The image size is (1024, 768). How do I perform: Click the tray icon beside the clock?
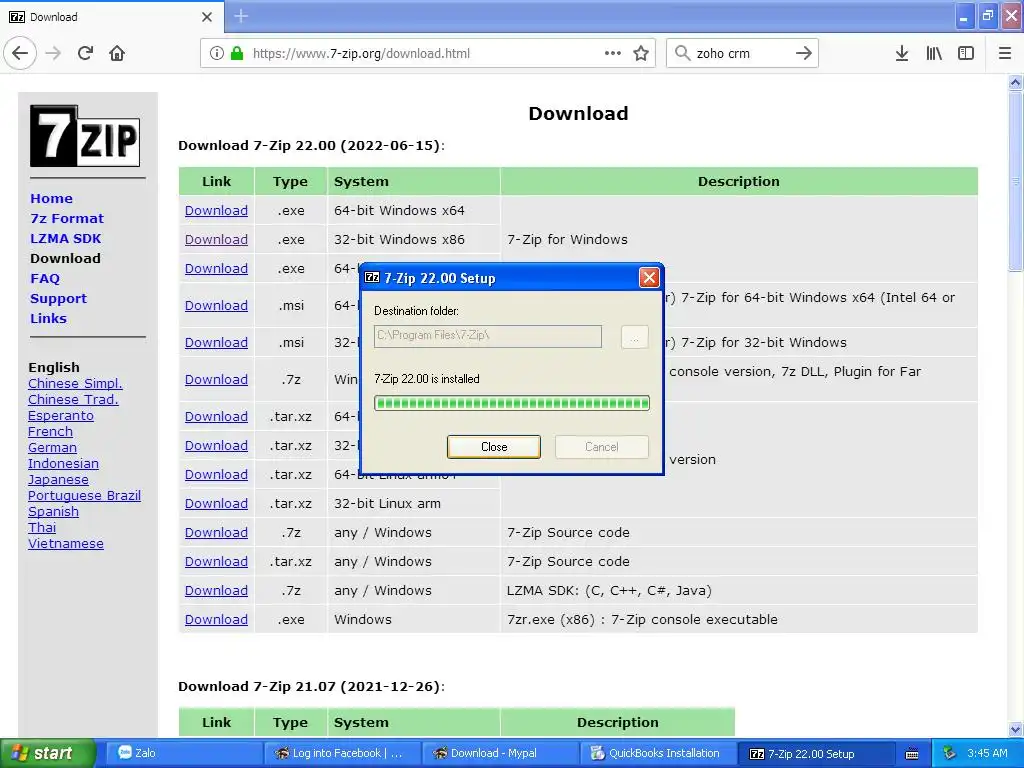(950, 753)
